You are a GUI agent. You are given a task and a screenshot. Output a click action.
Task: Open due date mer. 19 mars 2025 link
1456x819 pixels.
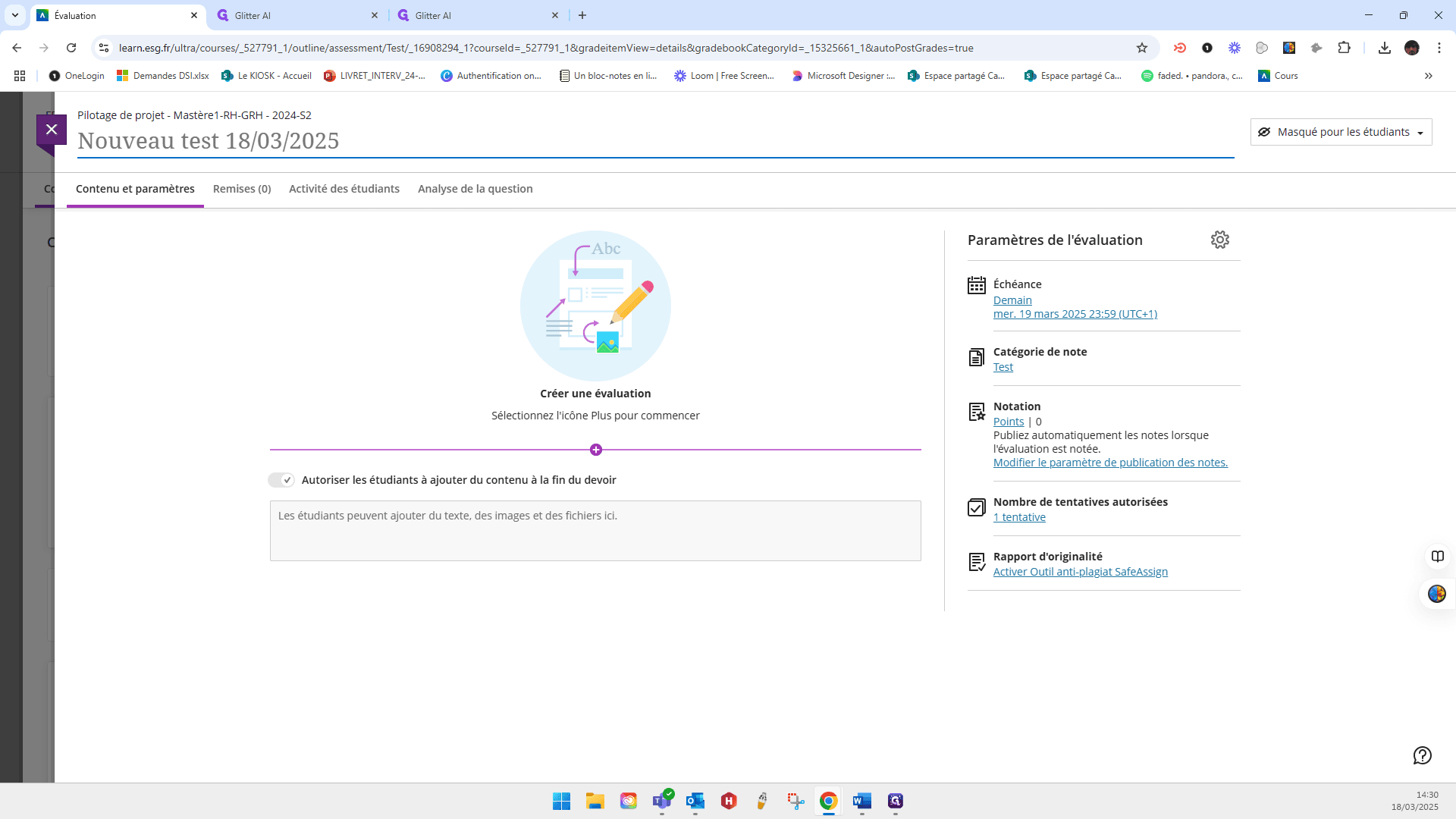[1075, 314]
